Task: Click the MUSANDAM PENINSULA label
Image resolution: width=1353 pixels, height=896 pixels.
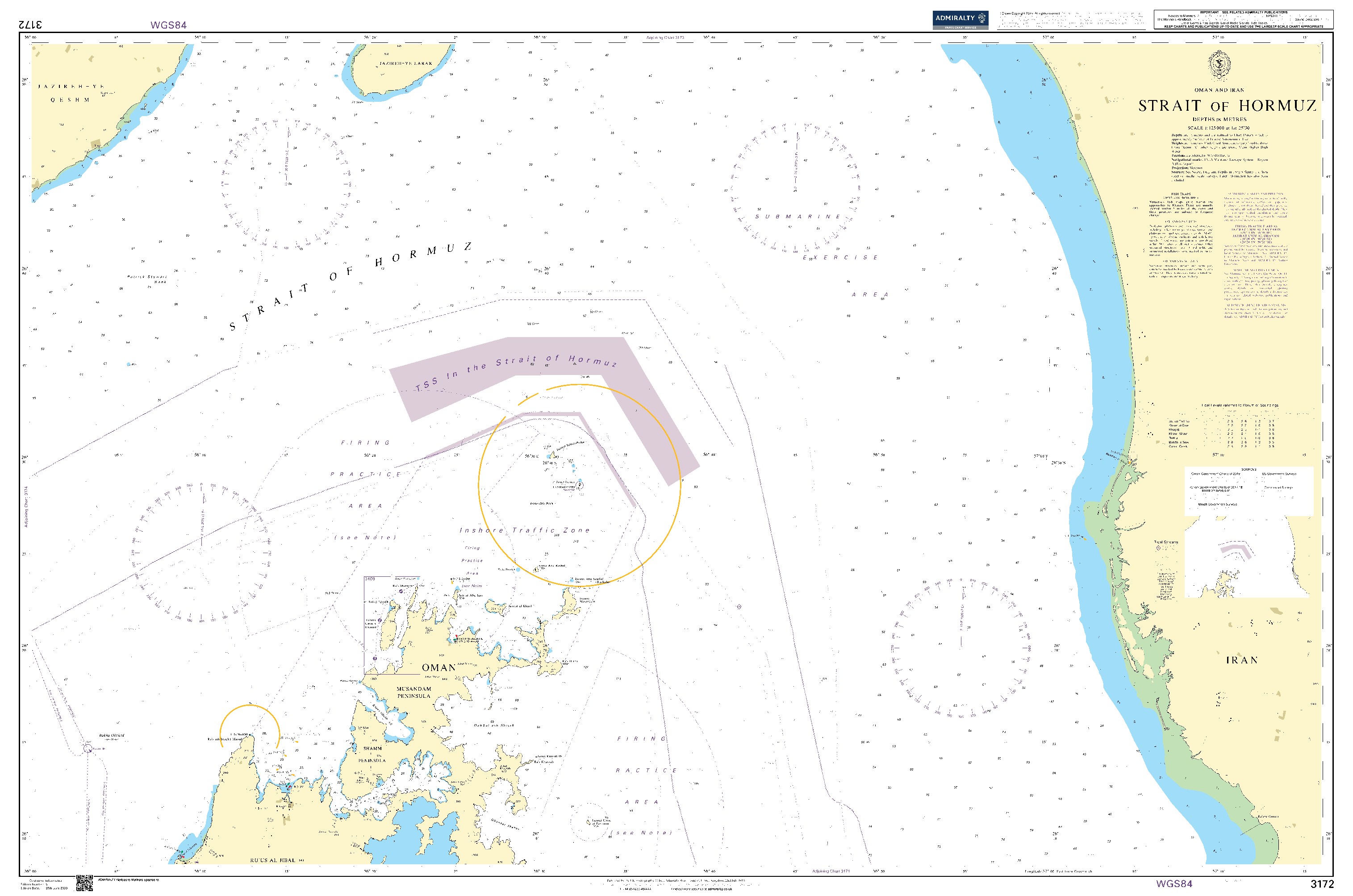Action: (414, 692)
